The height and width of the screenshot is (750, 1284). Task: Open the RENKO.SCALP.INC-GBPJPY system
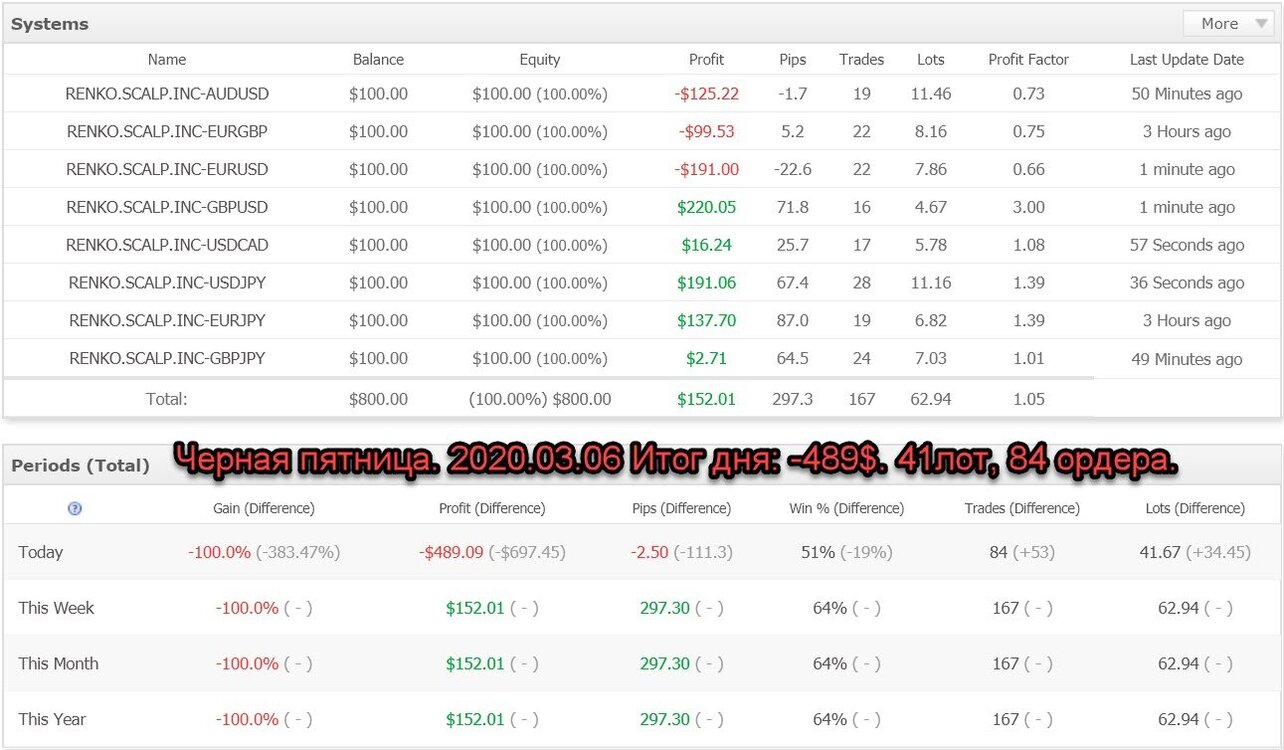pos(167,358)
